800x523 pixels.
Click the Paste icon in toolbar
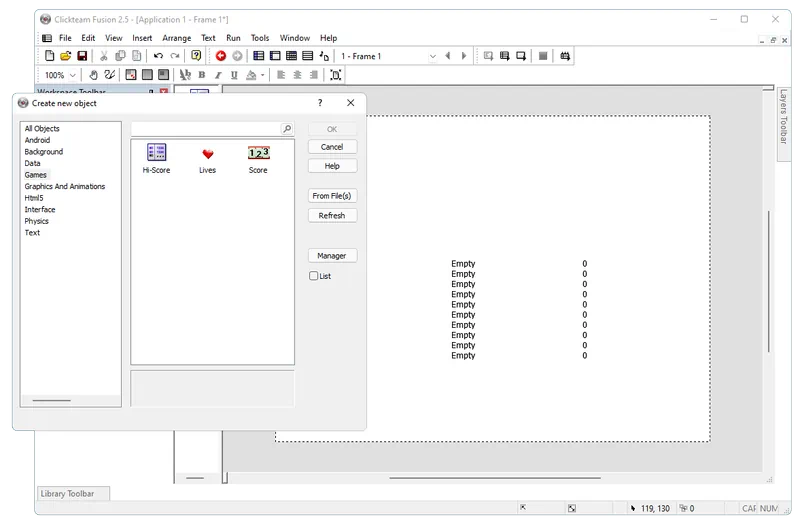coord(137,56)
